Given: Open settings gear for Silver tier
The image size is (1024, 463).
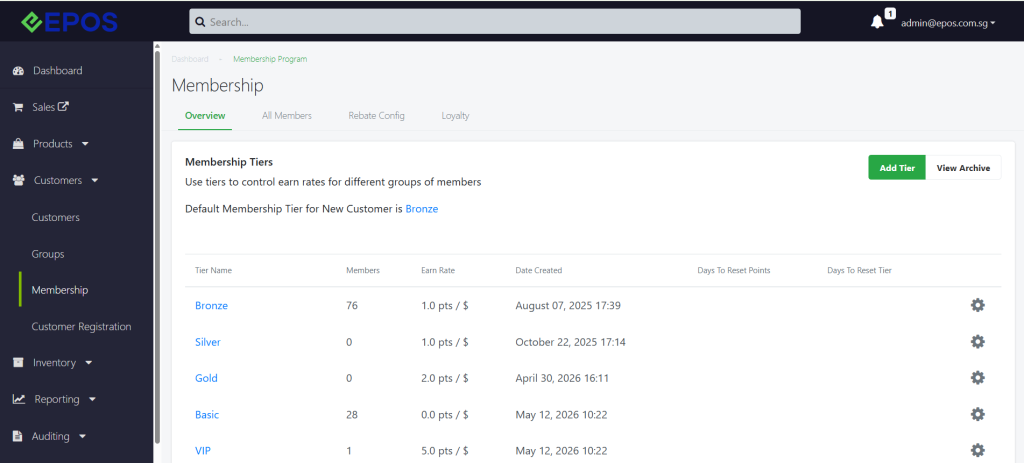Looking at the screenshot, I should coord(977,342).
